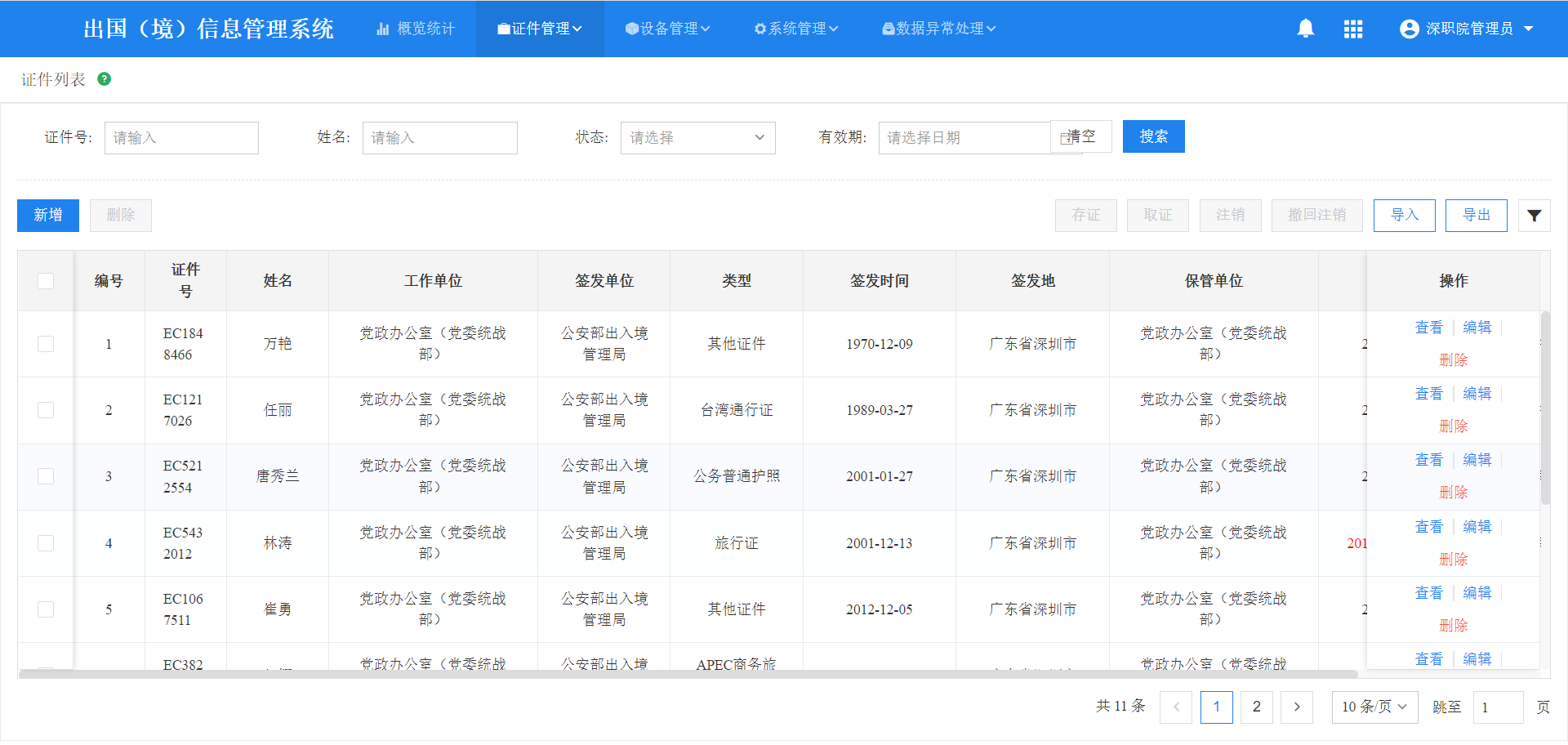Click the user avatar icon

tap(1409, 29)
